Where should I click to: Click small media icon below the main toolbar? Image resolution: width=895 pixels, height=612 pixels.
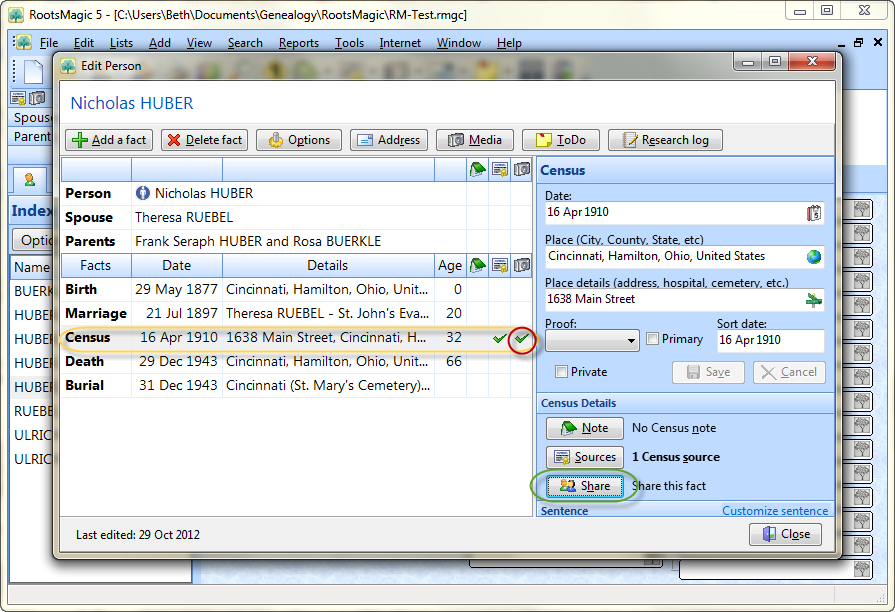[38, 98]
